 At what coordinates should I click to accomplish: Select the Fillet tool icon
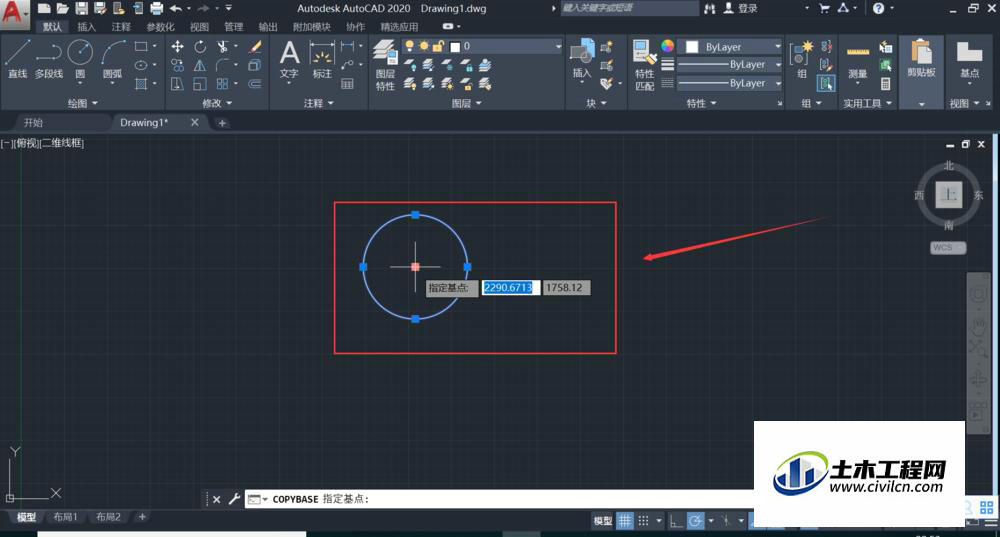pyautogui.click(x=222, y=65)
